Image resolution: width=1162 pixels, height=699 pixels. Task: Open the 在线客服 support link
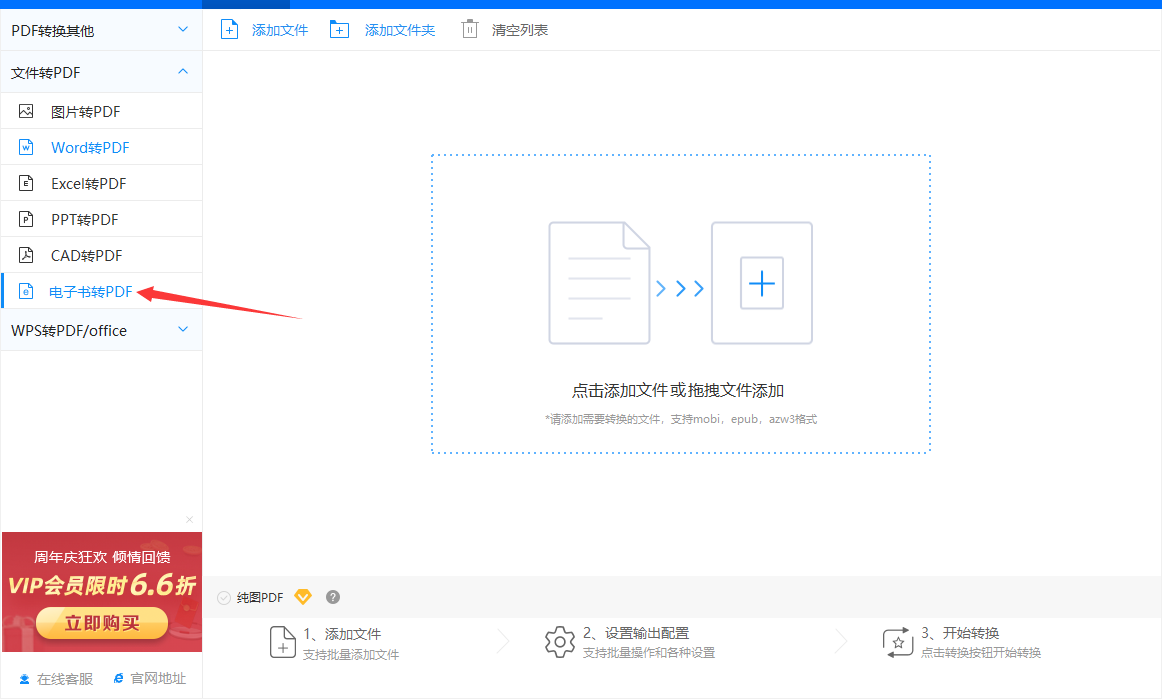coord(65,679)
